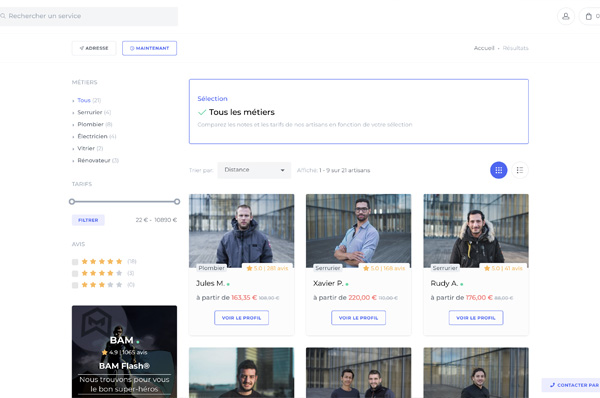
Task: Click the Plombier tag on Jules M.
Action: click(x=212, y=268)
